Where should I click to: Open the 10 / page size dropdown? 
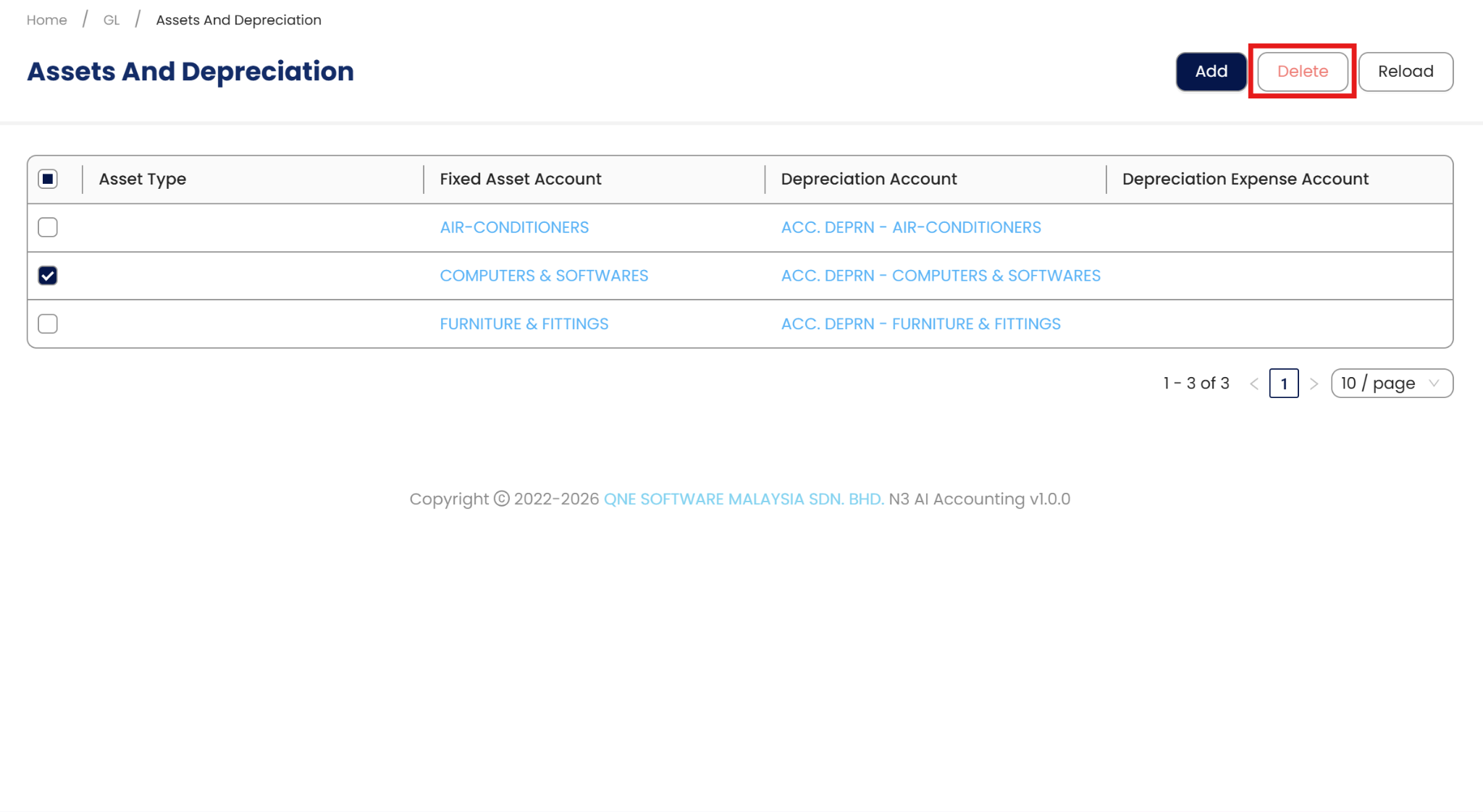pos(1391,384)
